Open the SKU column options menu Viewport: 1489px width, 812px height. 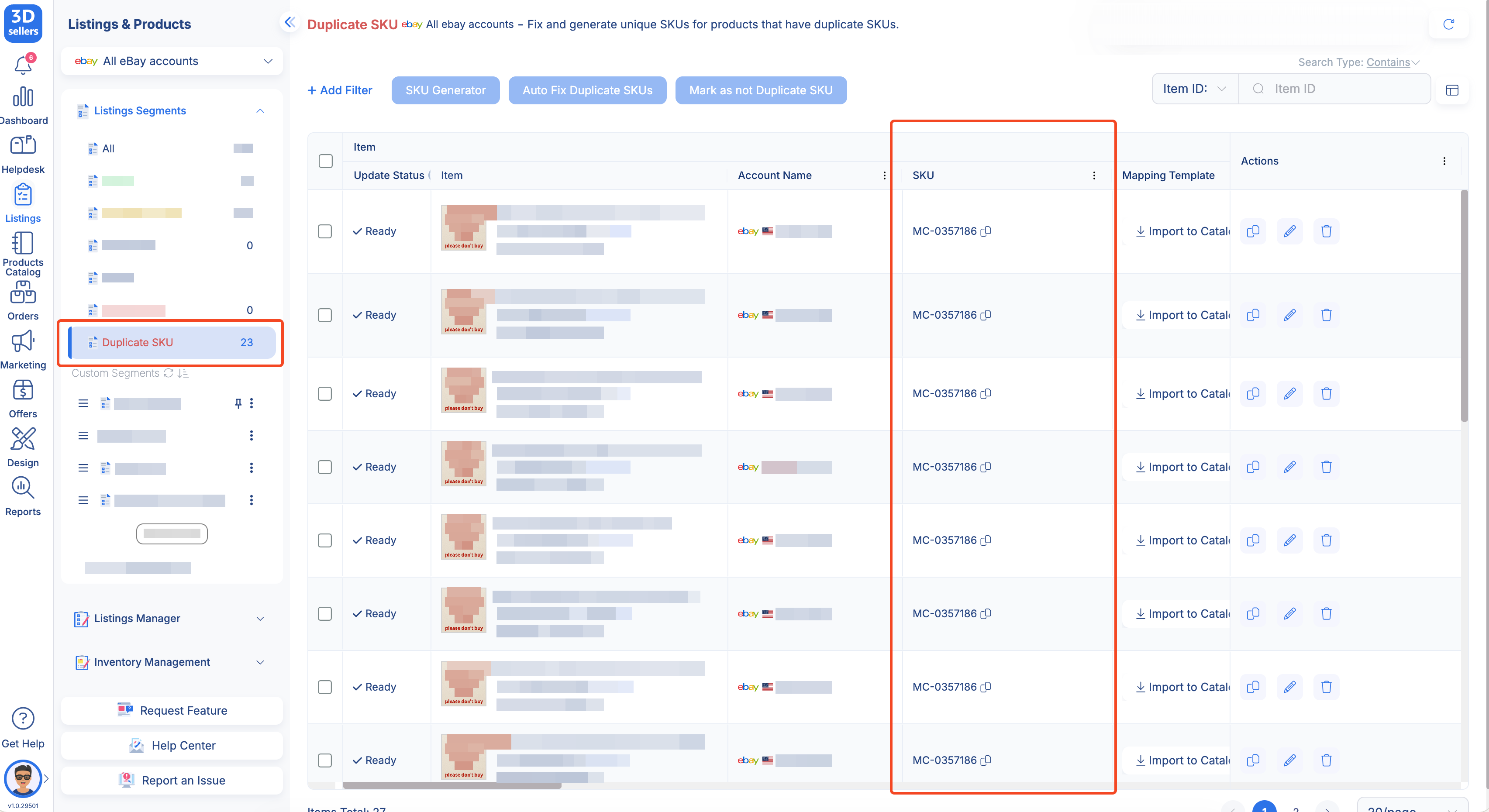point(1094,175)
